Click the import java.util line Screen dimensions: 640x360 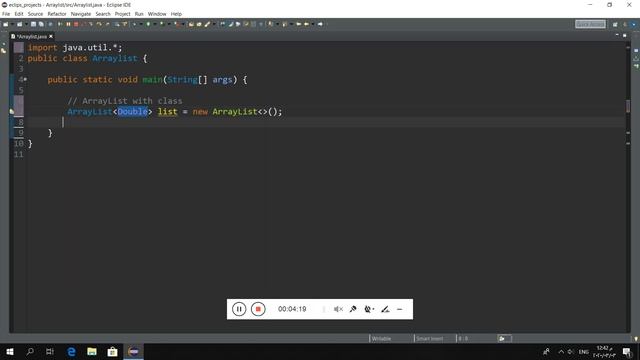(75, 48)
